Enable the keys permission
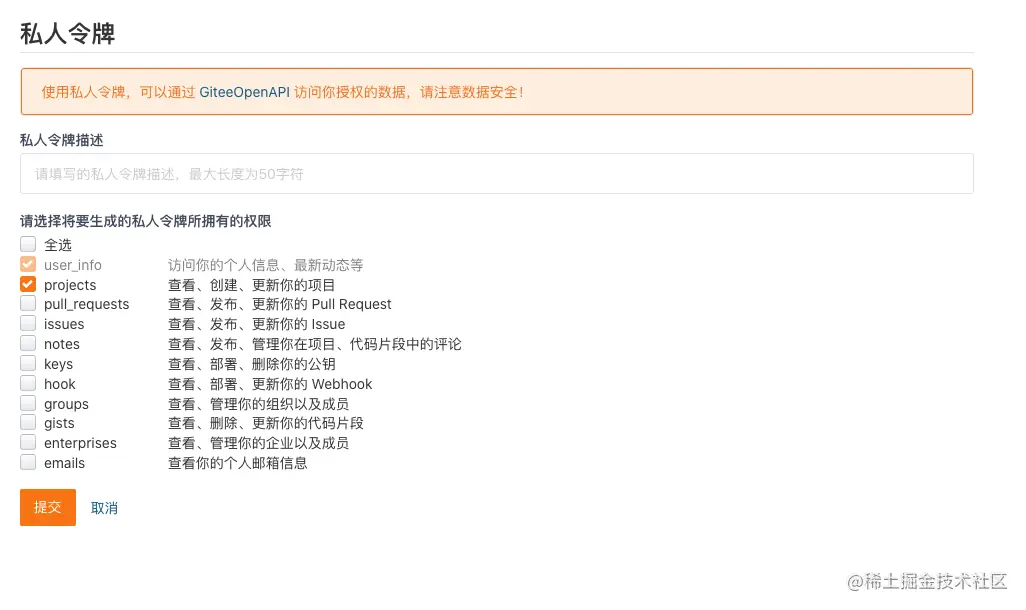1026x610 pixels. pyautogui.click(x=27, y=364)
